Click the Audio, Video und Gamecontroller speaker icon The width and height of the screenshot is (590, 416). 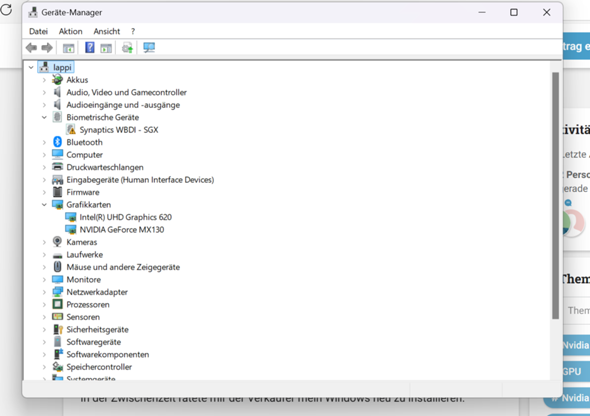coord(57,92)
